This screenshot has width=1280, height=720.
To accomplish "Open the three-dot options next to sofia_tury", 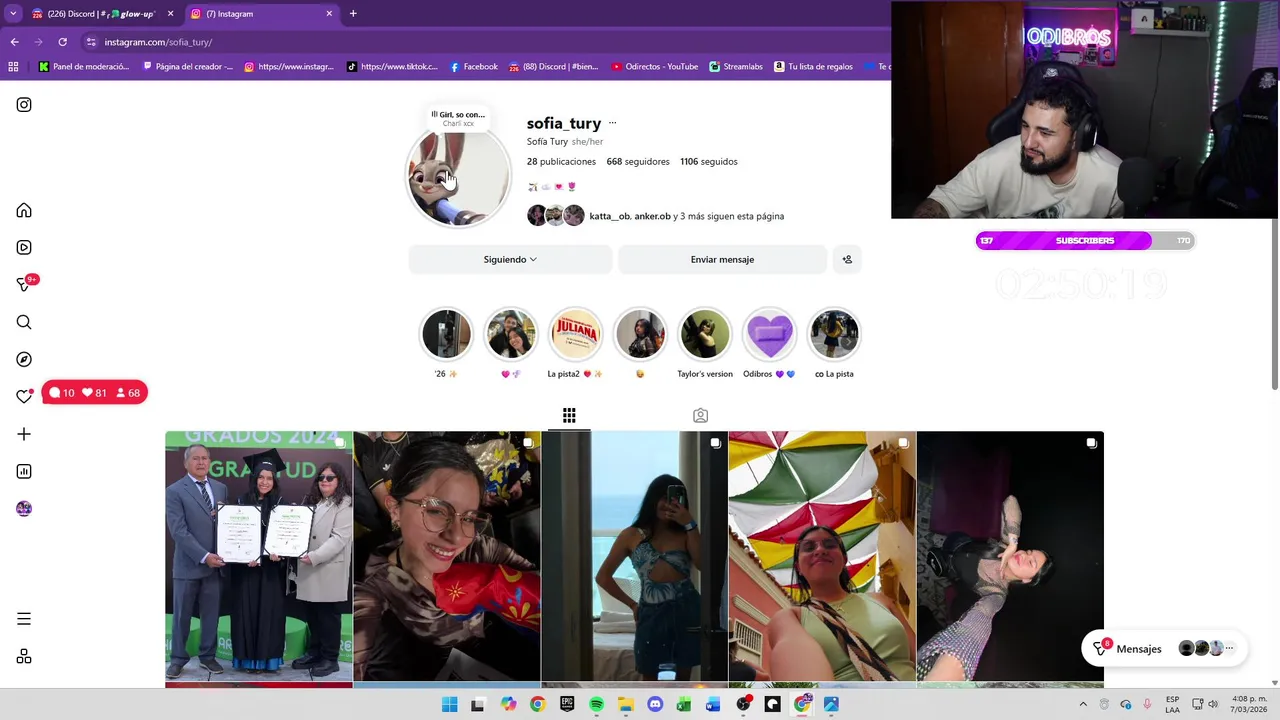I will click(x=612, y=123).
